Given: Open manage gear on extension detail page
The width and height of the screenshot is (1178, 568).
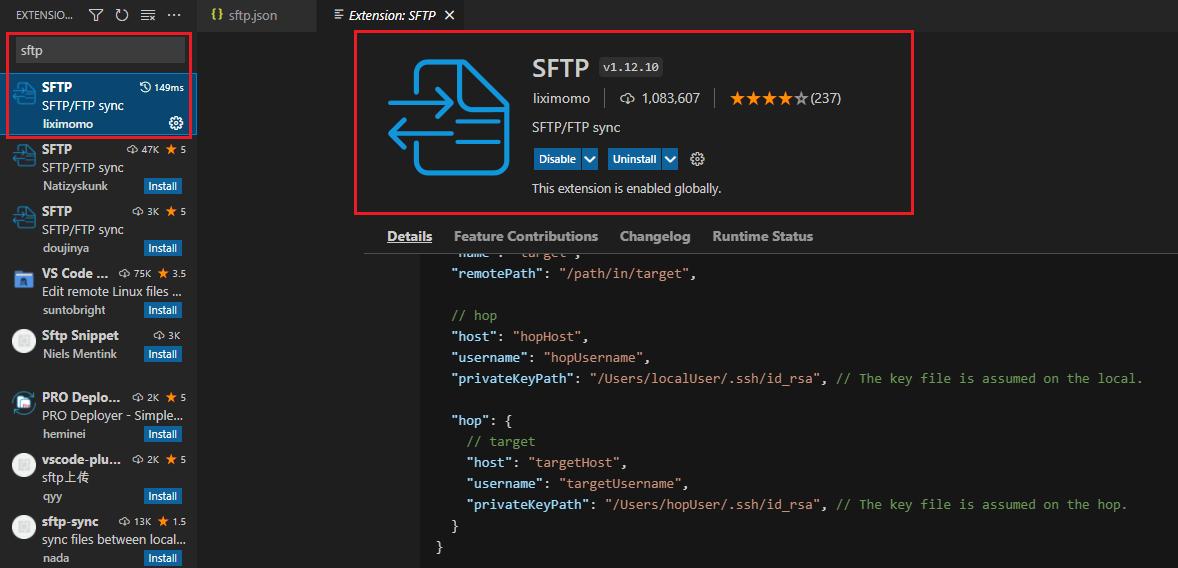Looking at the screenshot, I should 697,159.
